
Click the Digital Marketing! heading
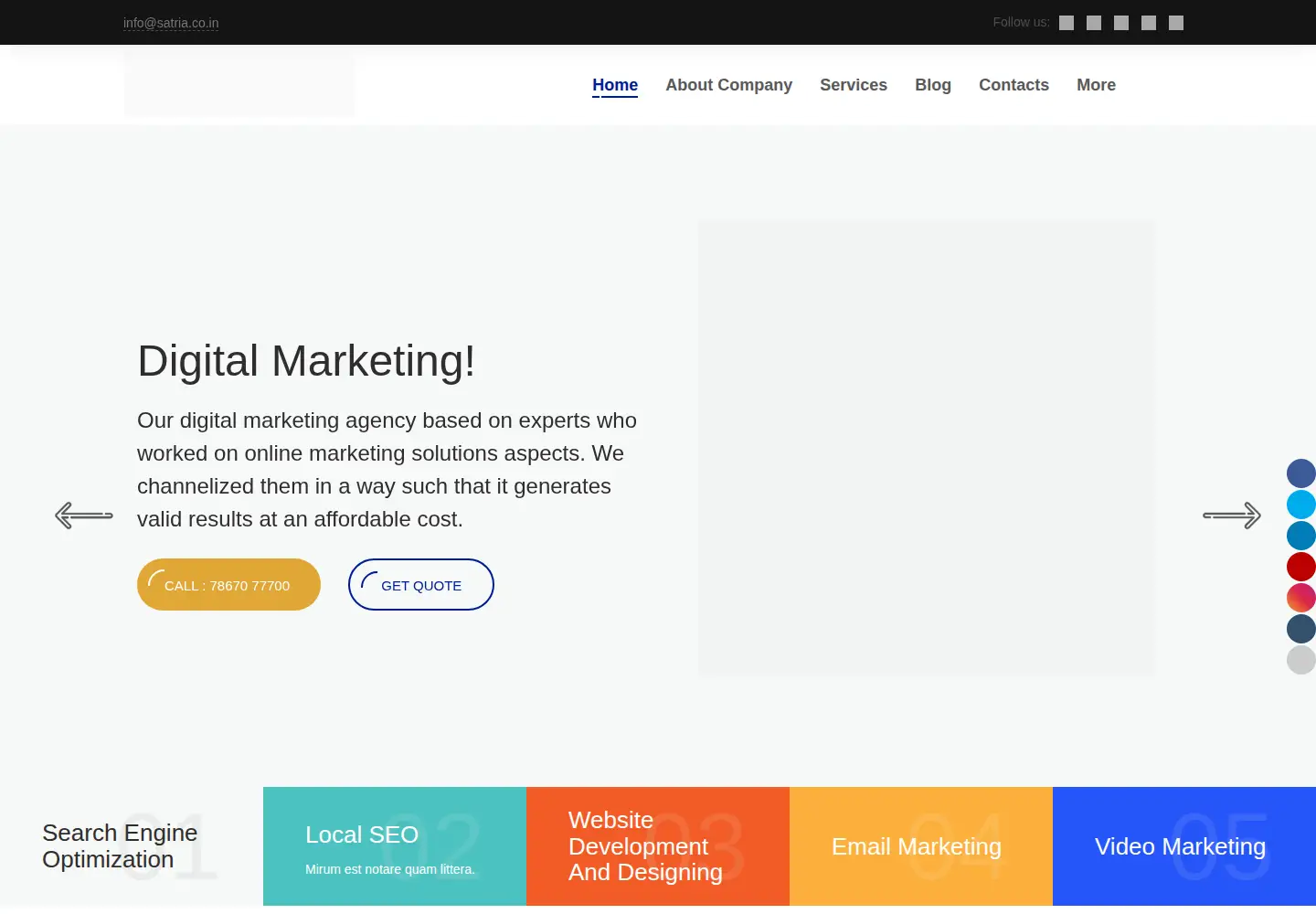306,361
